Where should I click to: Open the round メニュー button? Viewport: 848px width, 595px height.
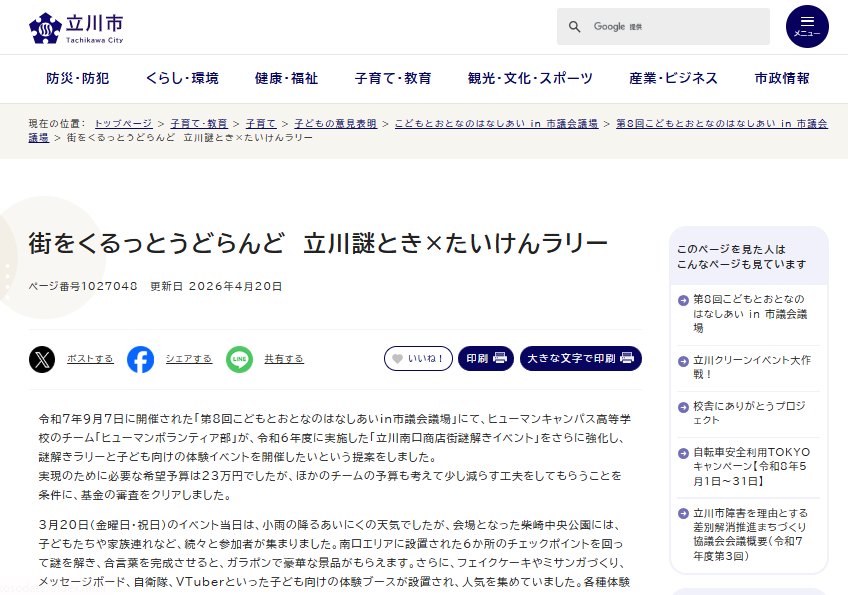coord(807,27)
